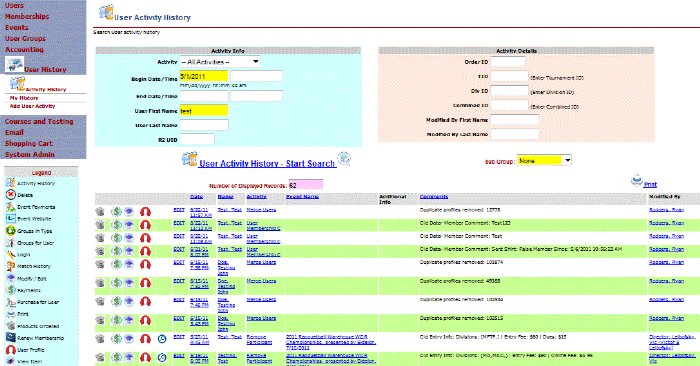The width and height of the screenshot is (700, 366).
Task: Click EDIT link in the 12778 row
Action: pyautogui.click(x=179, y=210)
